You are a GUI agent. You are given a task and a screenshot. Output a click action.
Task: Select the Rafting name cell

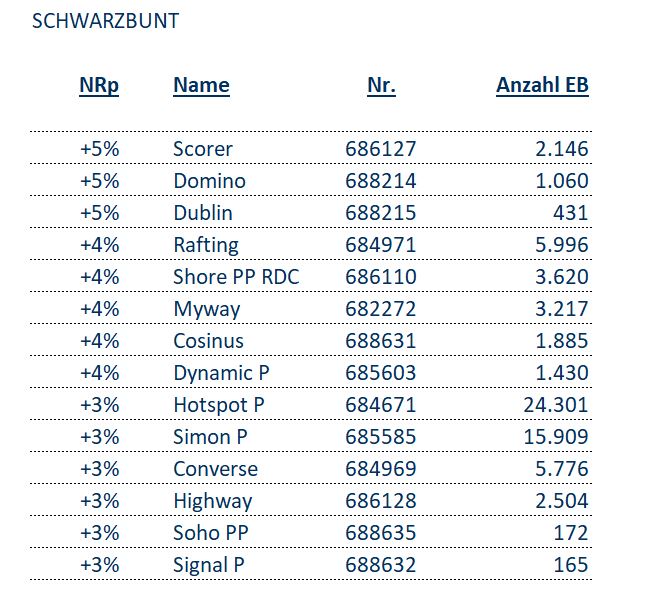[205, 245]
